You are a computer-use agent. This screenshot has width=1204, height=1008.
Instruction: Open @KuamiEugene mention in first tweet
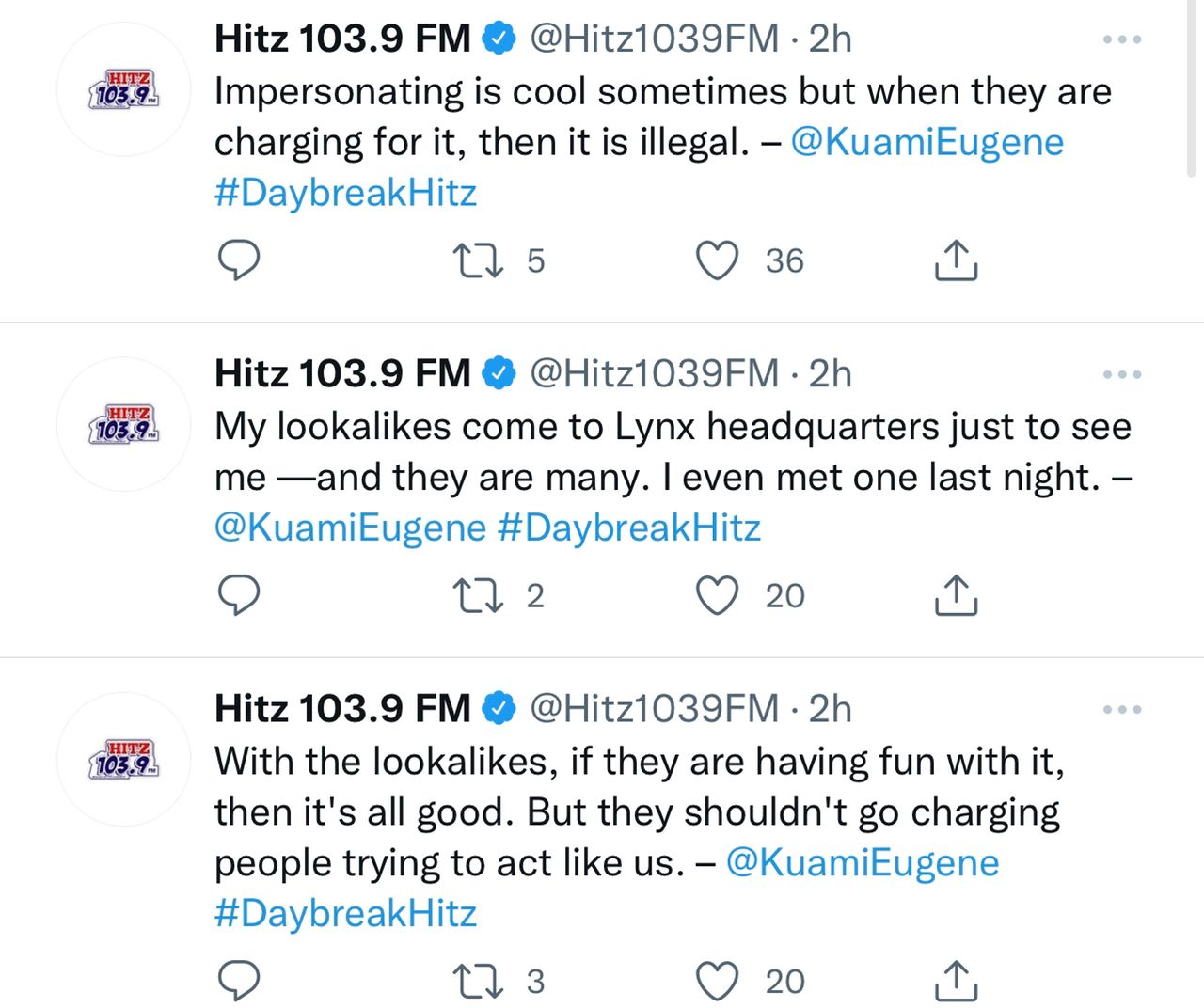927,142
